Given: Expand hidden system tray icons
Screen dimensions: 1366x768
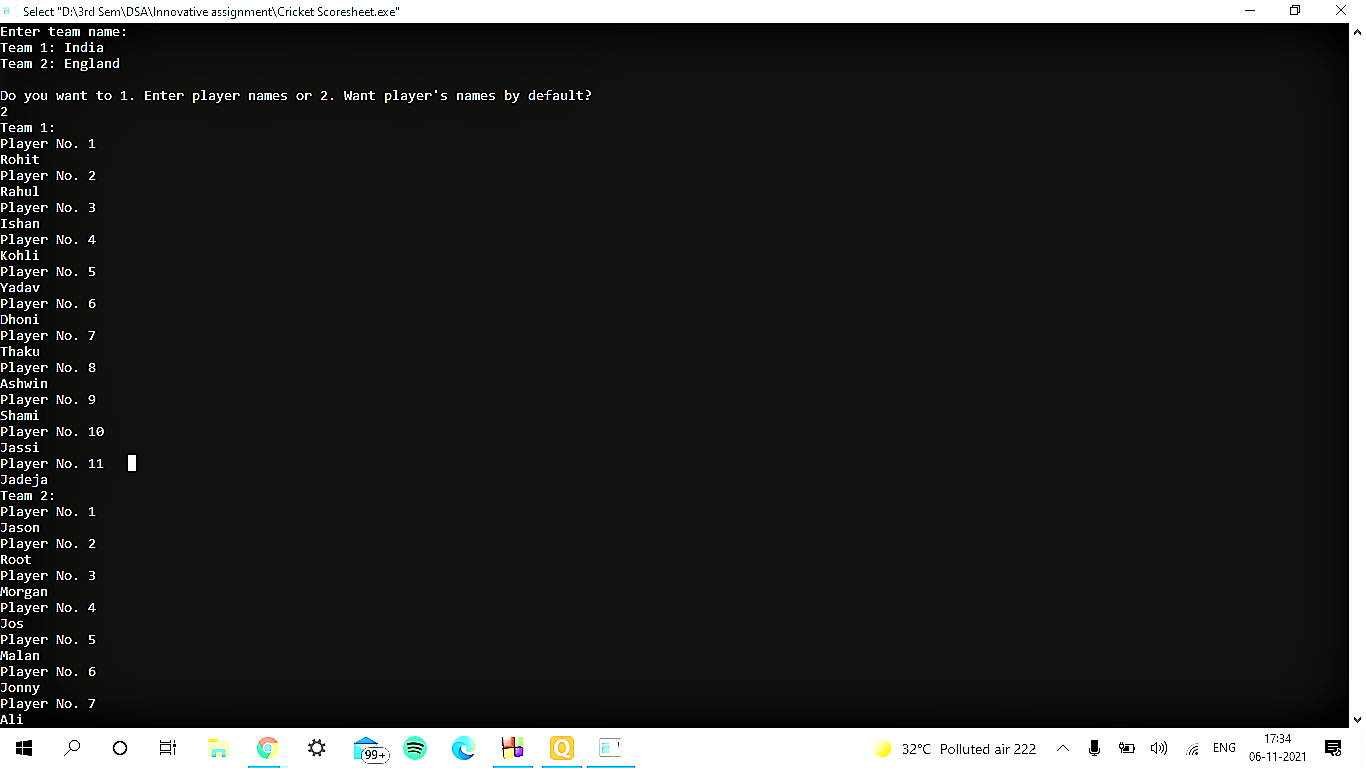Looking at the screenshot, I should (x=1063, y=748).
